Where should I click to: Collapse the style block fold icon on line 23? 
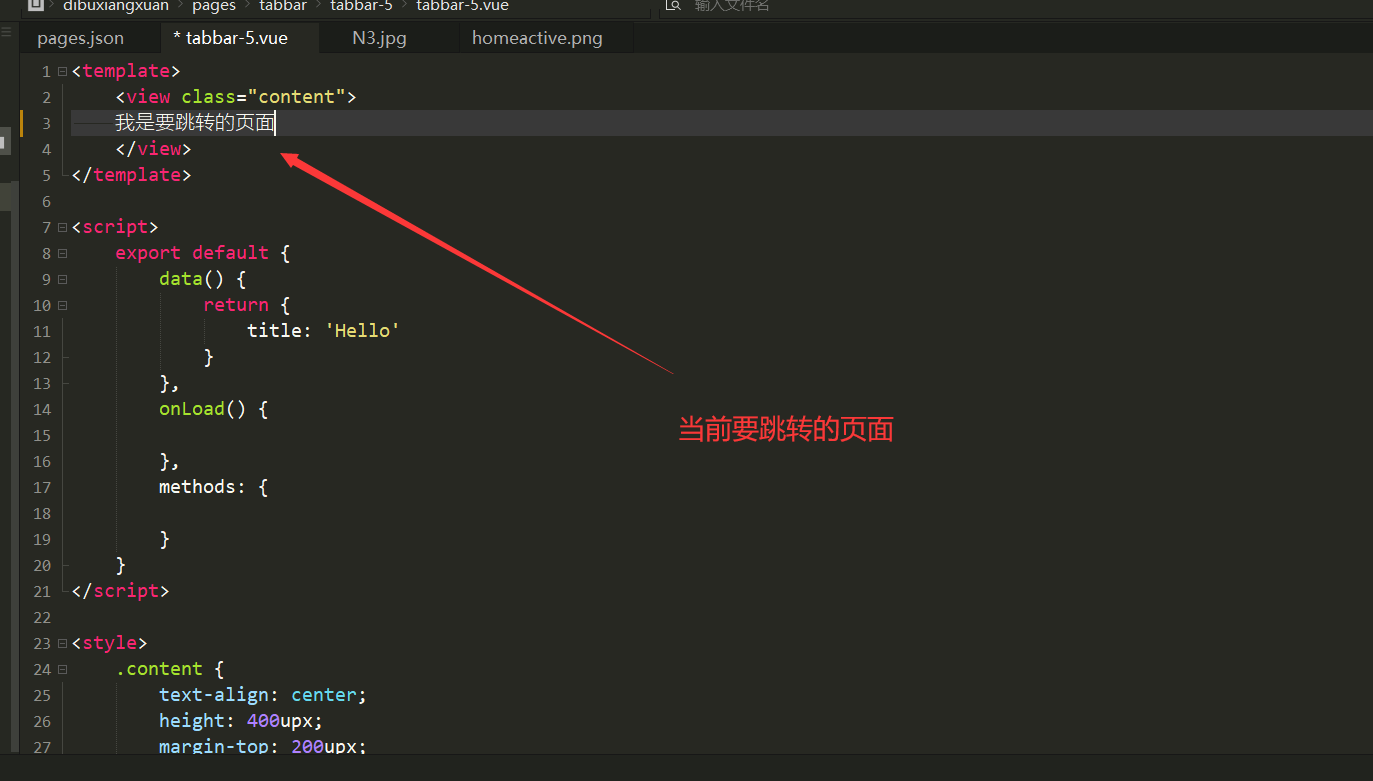point(60,642)
